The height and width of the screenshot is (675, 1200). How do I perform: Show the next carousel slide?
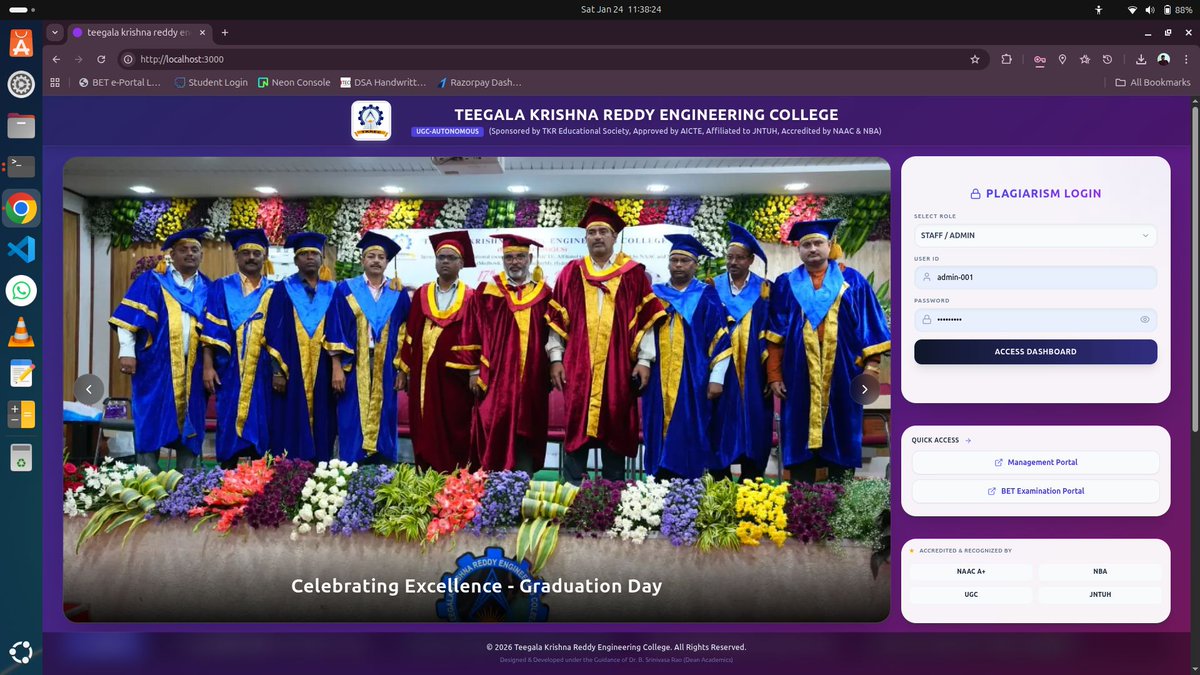pyautogui.click(x=865, y=389)
